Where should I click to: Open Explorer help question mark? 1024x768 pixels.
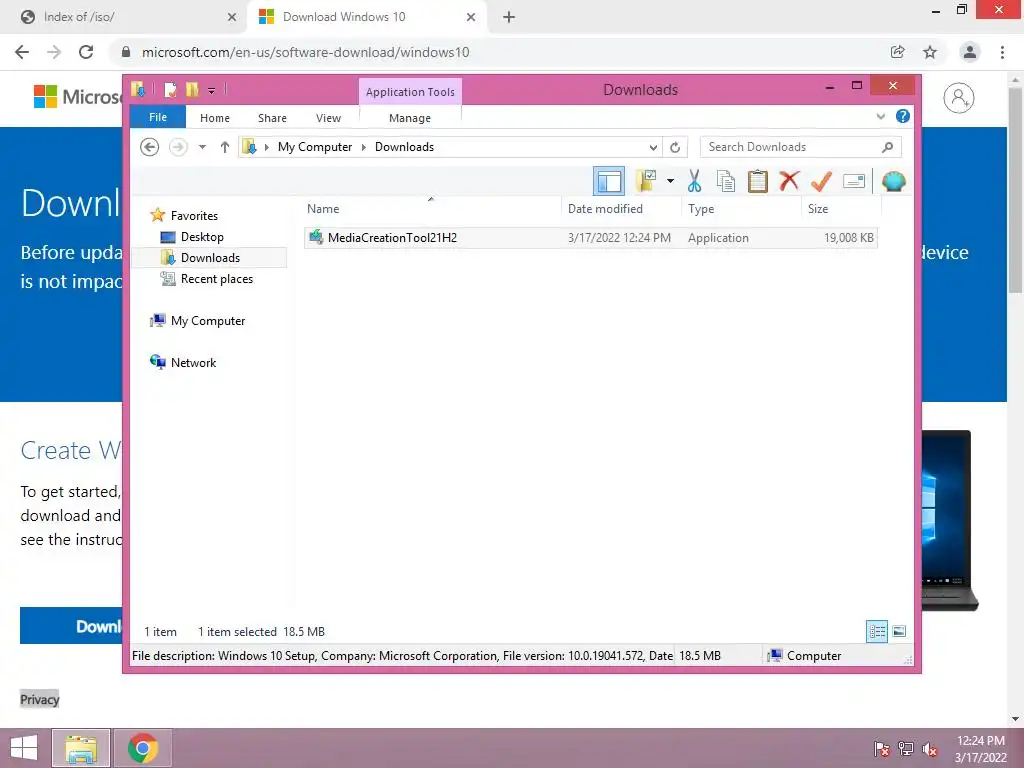click(903, 116)
